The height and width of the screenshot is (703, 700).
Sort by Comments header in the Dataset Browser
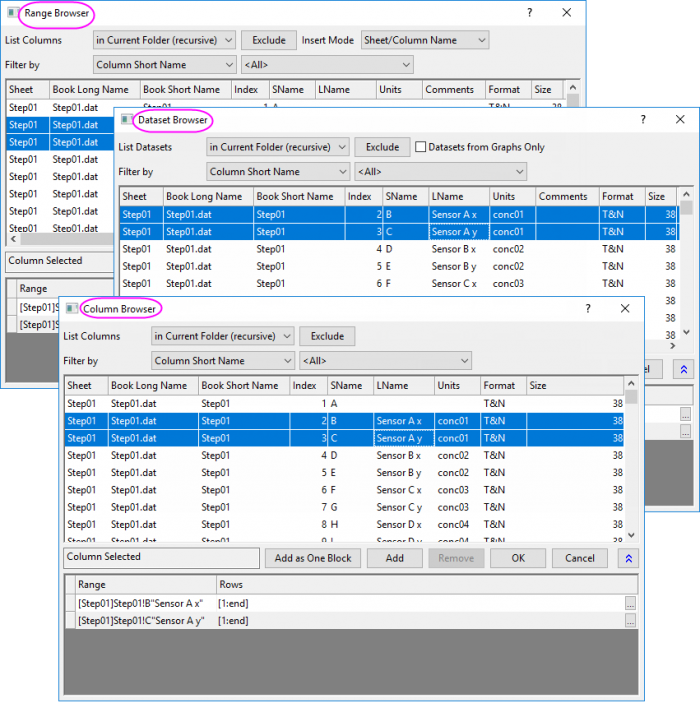click(x=567, y=196)
